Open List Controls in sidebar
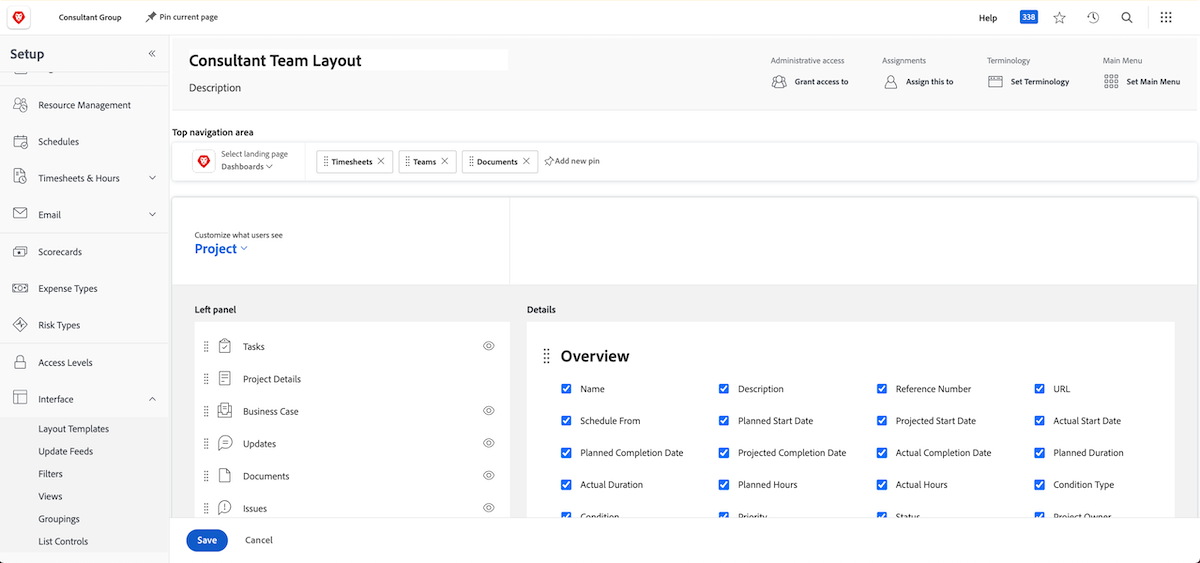The width and height of the screenshot is (1200, 563). [x=63, y=542]
